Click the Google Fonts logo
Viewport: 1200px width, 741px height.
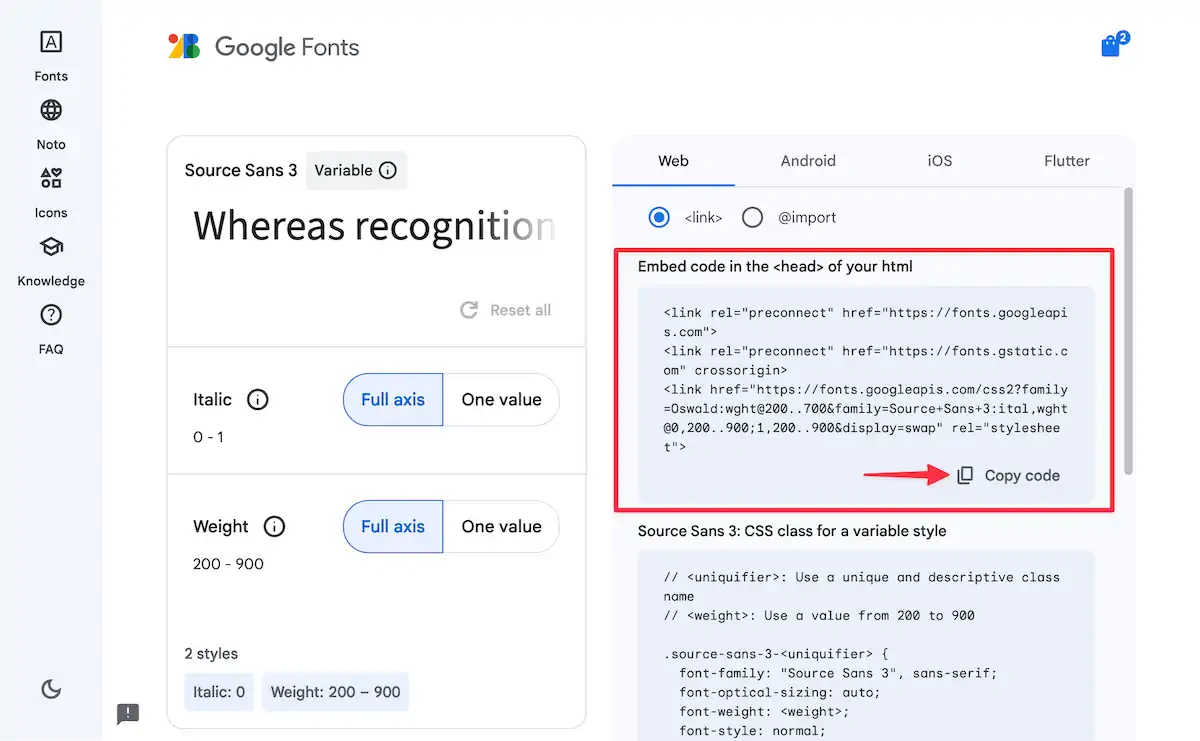point(184,47)
